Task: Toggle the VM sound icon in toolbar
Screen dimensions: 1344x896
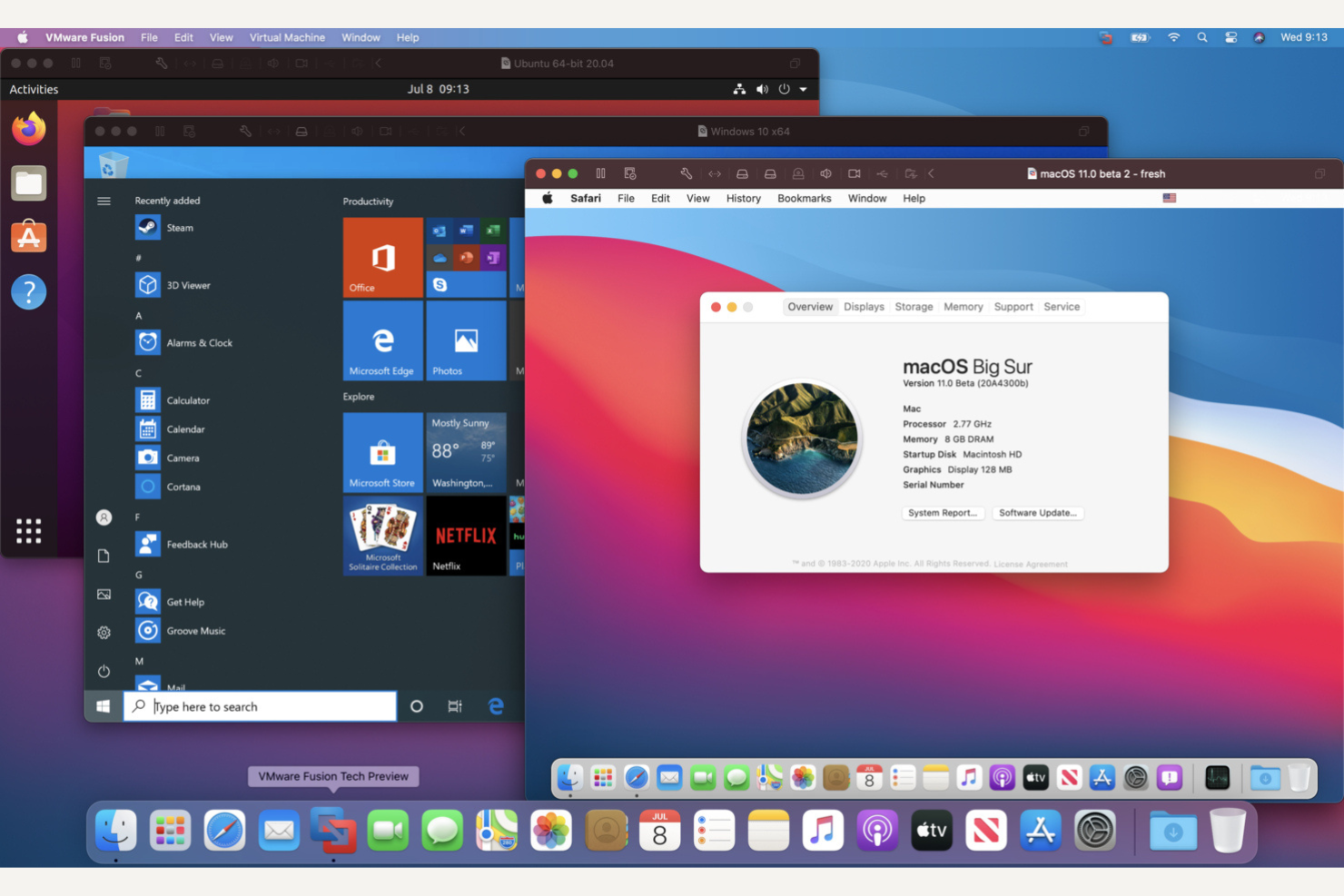Action: [825, 173]
